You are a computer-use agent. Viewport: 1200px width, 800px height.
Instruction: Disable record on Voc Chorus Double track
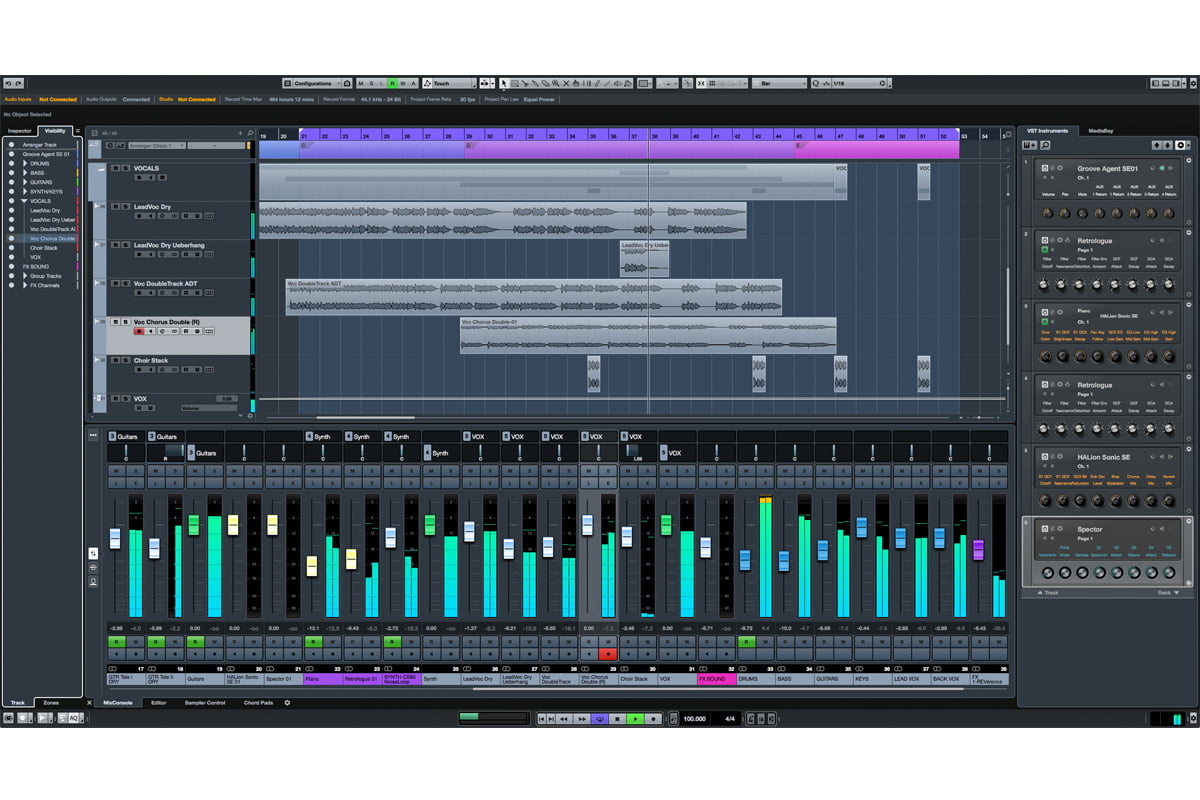click(x=139, y=331)
